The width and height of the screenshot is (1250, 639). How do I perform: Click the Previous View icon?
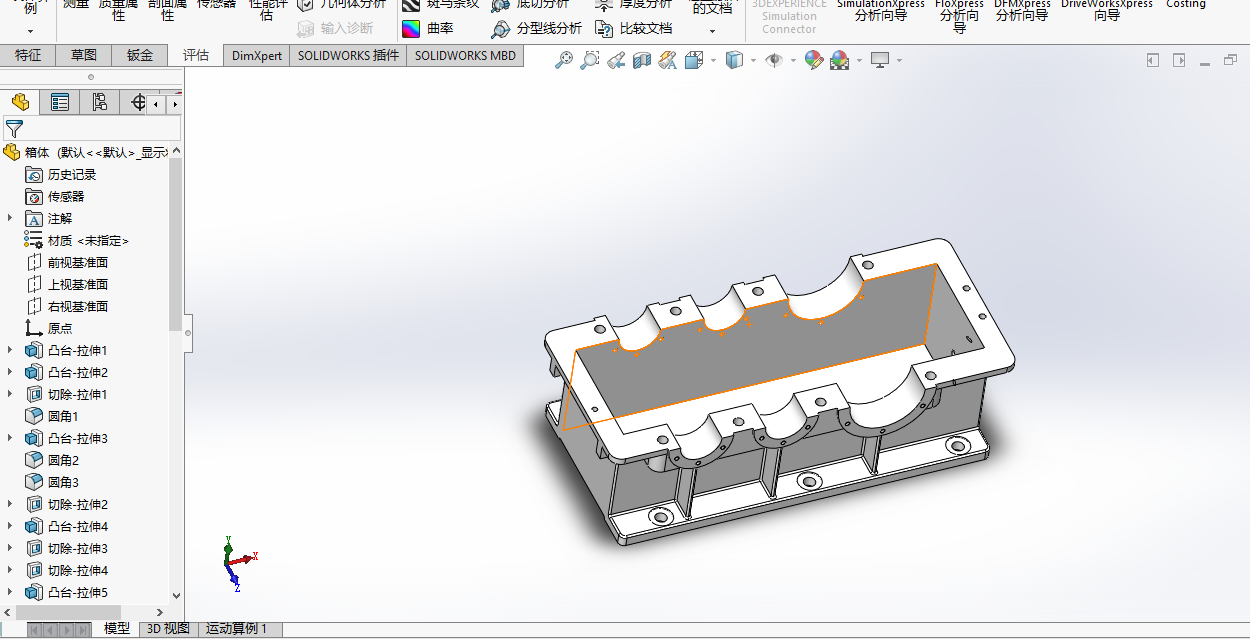[x=616, y=61]
